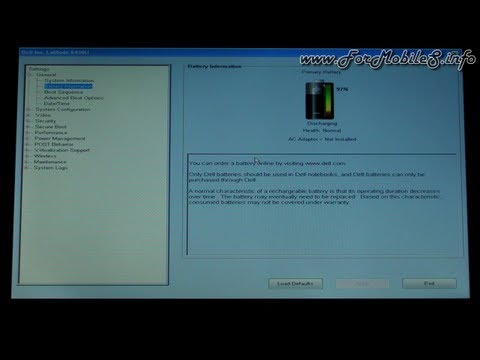Expand the POST Behavior node
This screenshot has height=360, width=480.
point(28,144)
